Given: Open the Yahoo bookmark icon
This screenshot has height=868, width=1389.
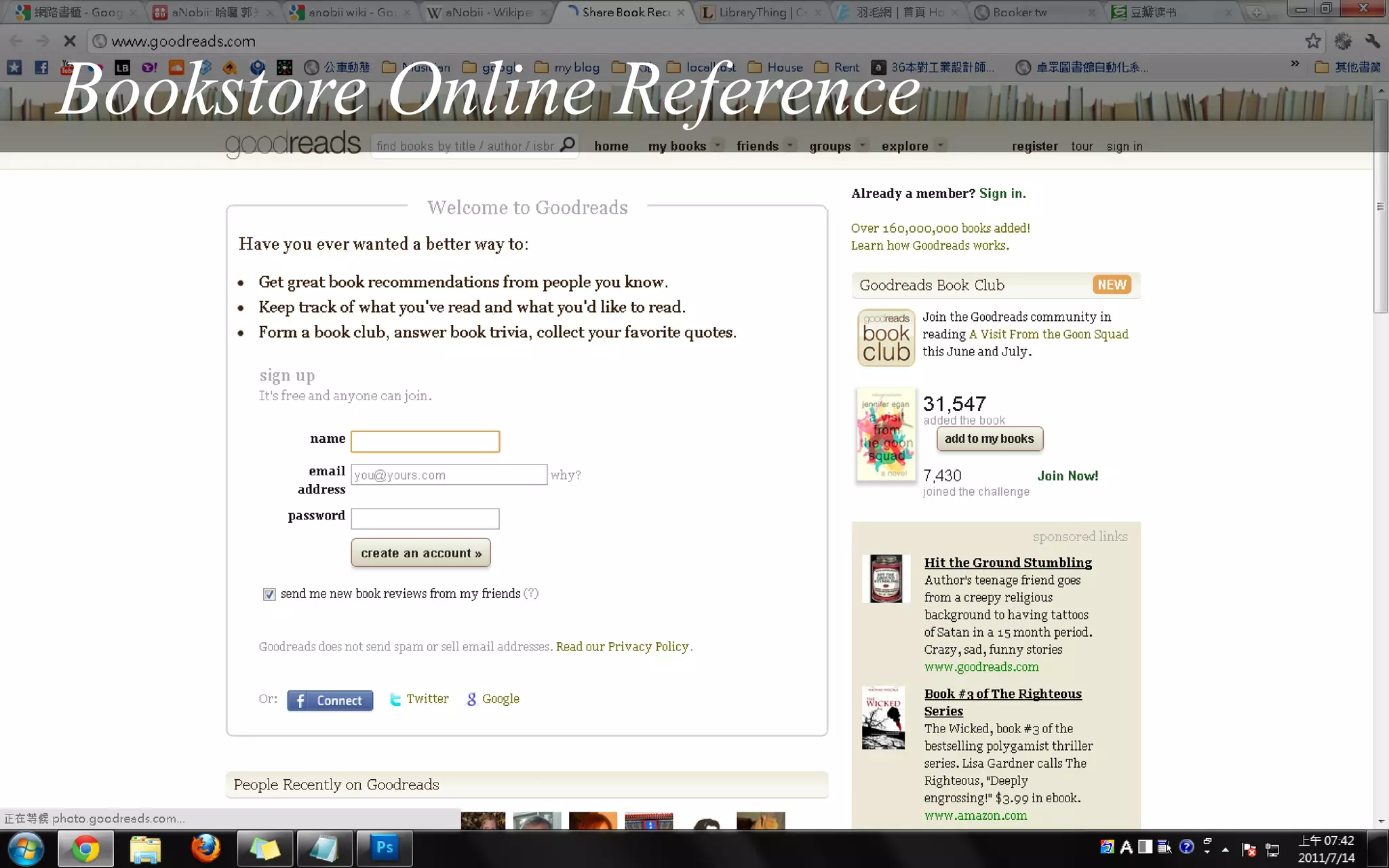Looking at the screenshot, I should 149,67.
